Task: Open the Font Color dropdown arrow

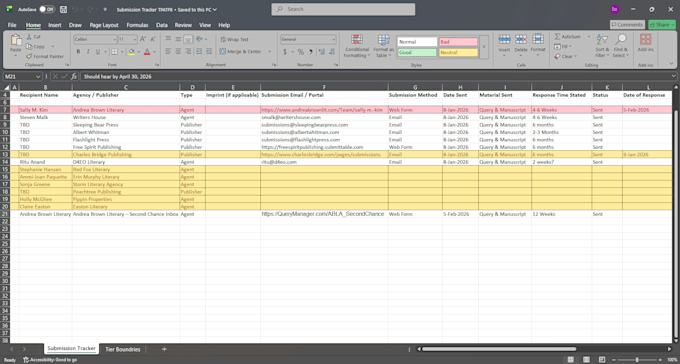Action: point(154,52)
